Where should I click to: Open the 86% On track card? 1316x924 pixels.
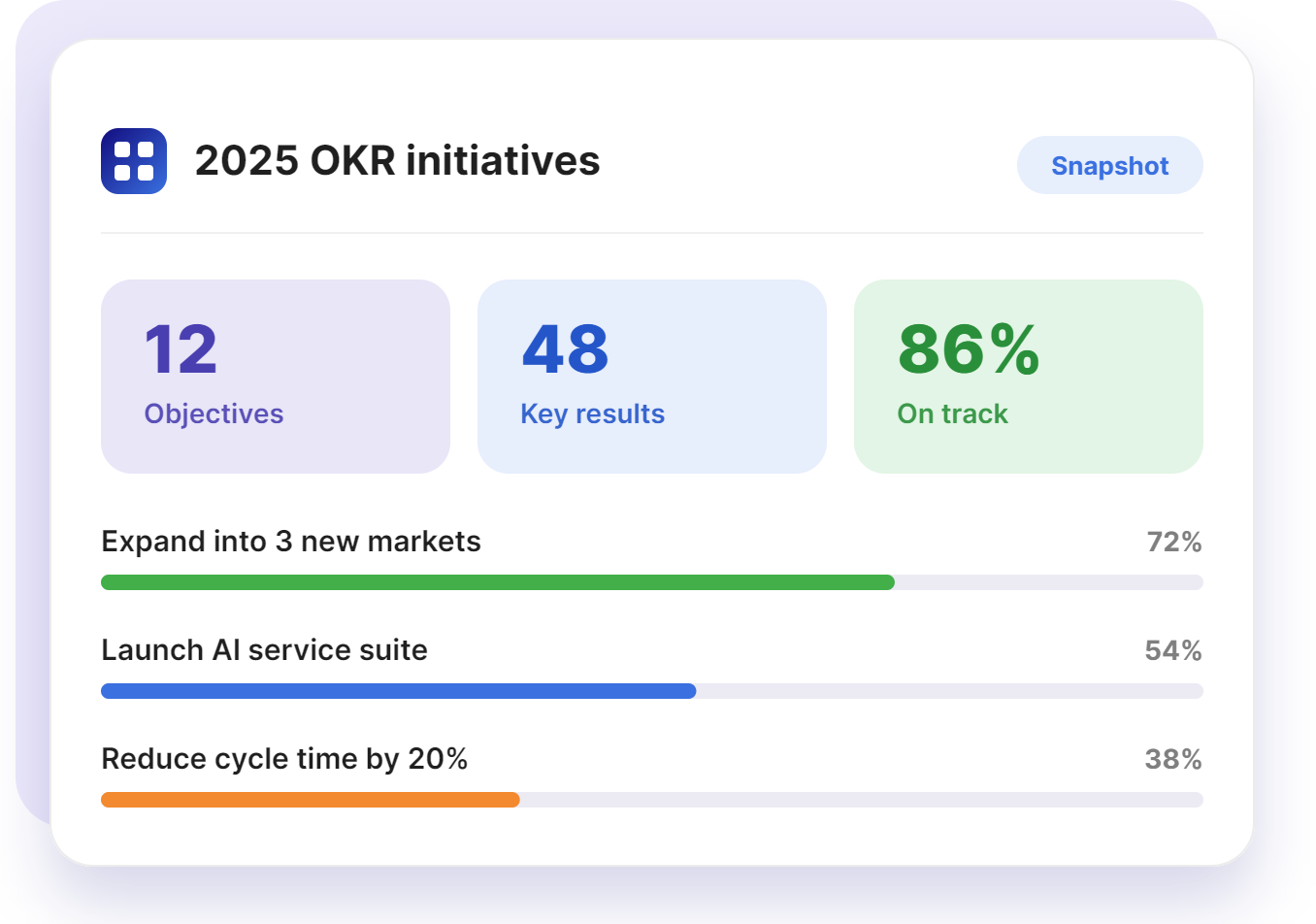pyautogui.click(x=1029, y=377)
